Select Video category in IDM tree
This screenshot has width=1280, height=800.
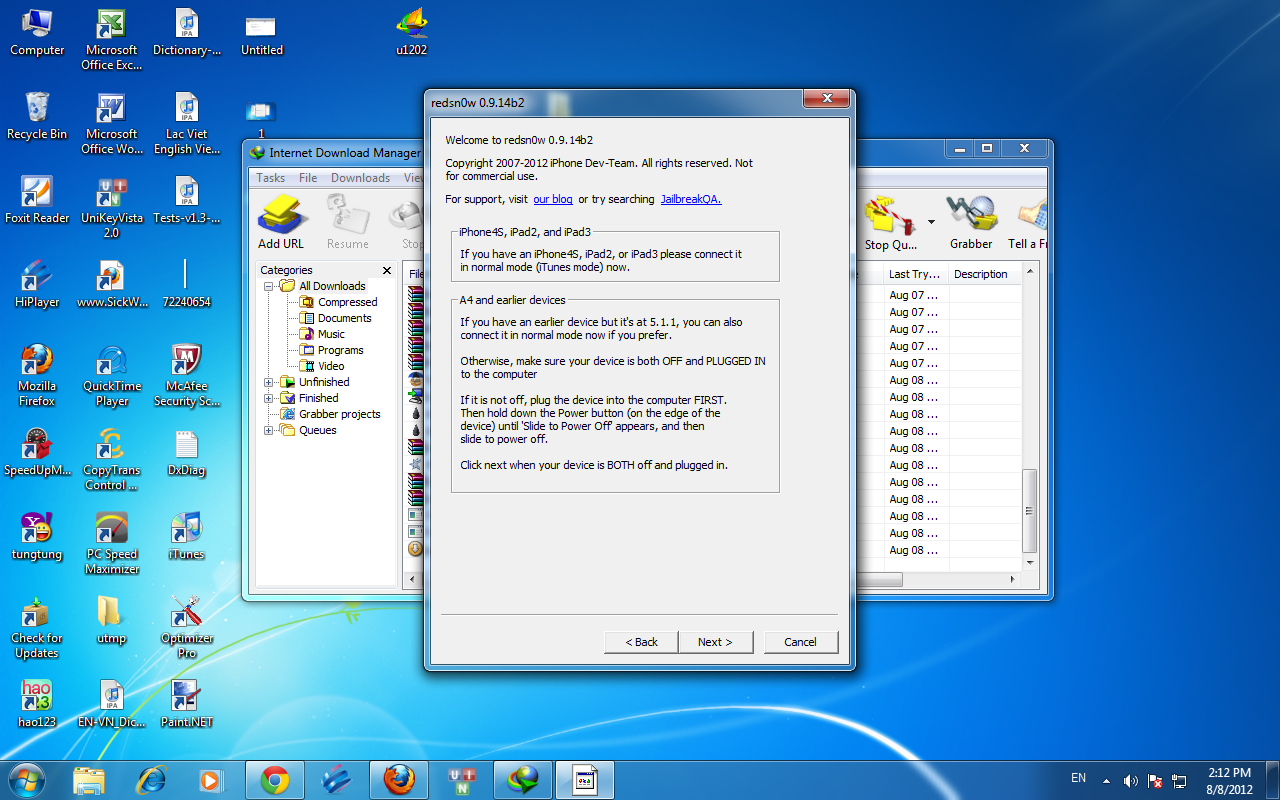pos(331,366)
